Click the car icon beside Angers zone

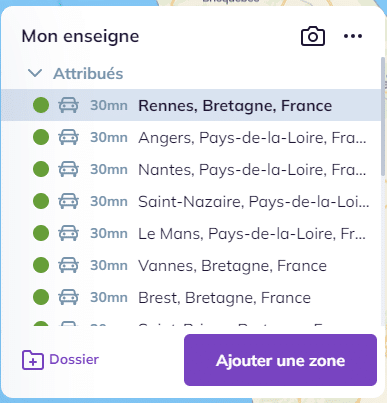[69, 137]
